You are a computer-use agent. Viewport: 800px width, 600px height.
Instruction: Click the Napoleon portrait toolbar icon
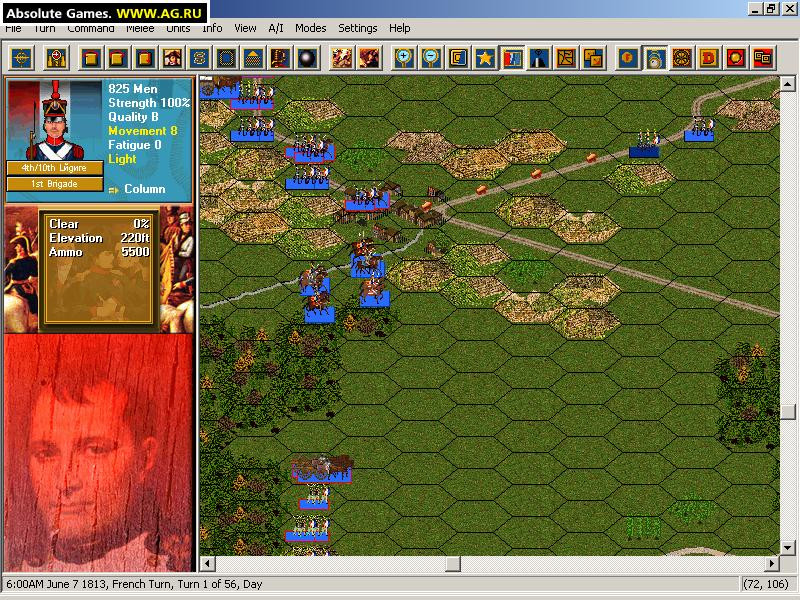pyautogui.click(x=172, y=58)
